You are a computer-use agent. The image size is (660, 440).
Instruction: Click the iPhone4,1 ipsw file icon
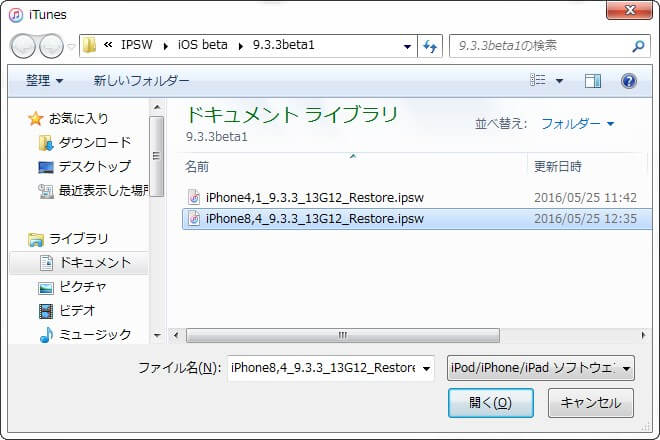point(194,197)
